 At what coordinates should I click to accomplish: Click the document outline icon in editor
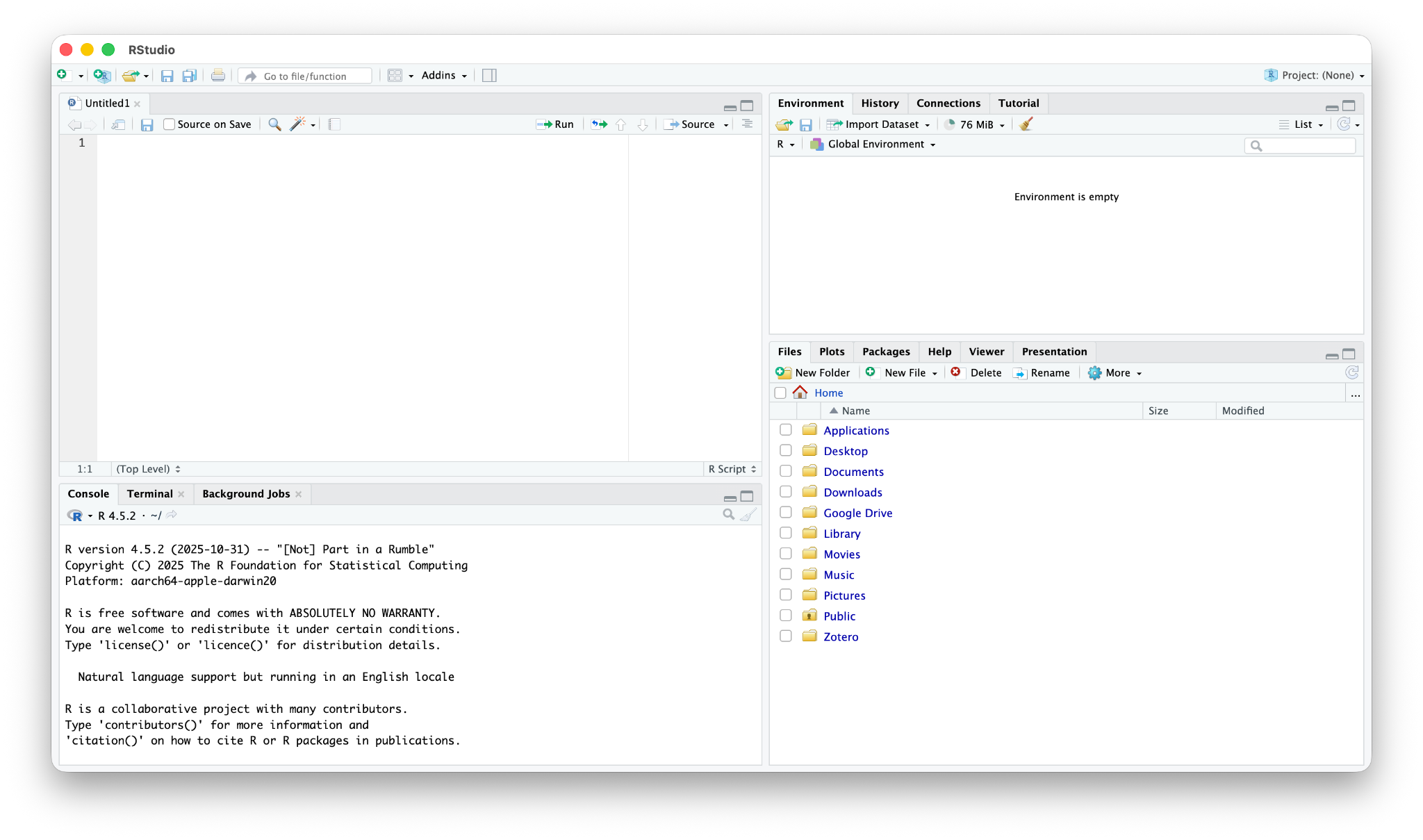click(x=747, y=124)
